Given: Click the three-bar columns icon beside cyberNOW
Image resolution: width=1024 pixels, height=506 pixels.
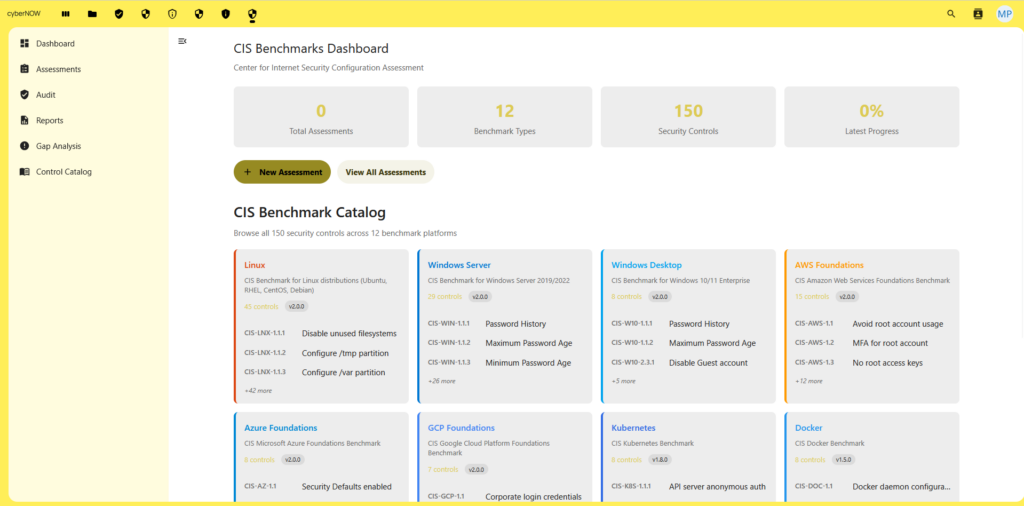Looking at the screenshot, I should coord(66,14).
